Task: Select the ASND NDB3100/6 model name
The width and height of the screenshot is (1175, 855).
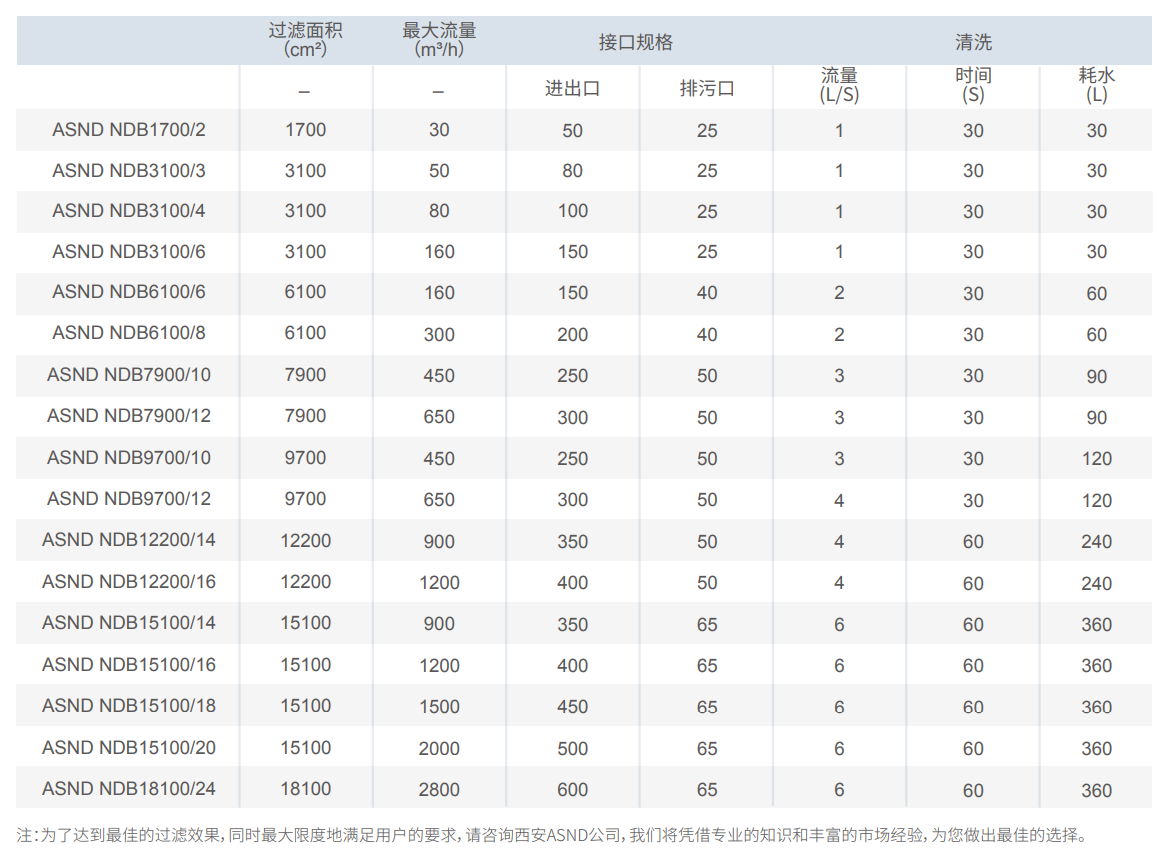Action: [129, 252]
